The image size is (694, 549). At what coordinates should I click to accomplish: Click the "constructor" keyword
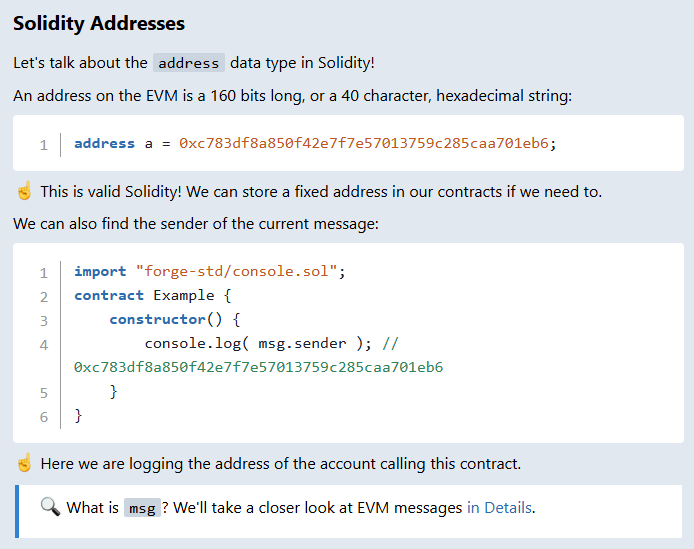tap(157, 319)
